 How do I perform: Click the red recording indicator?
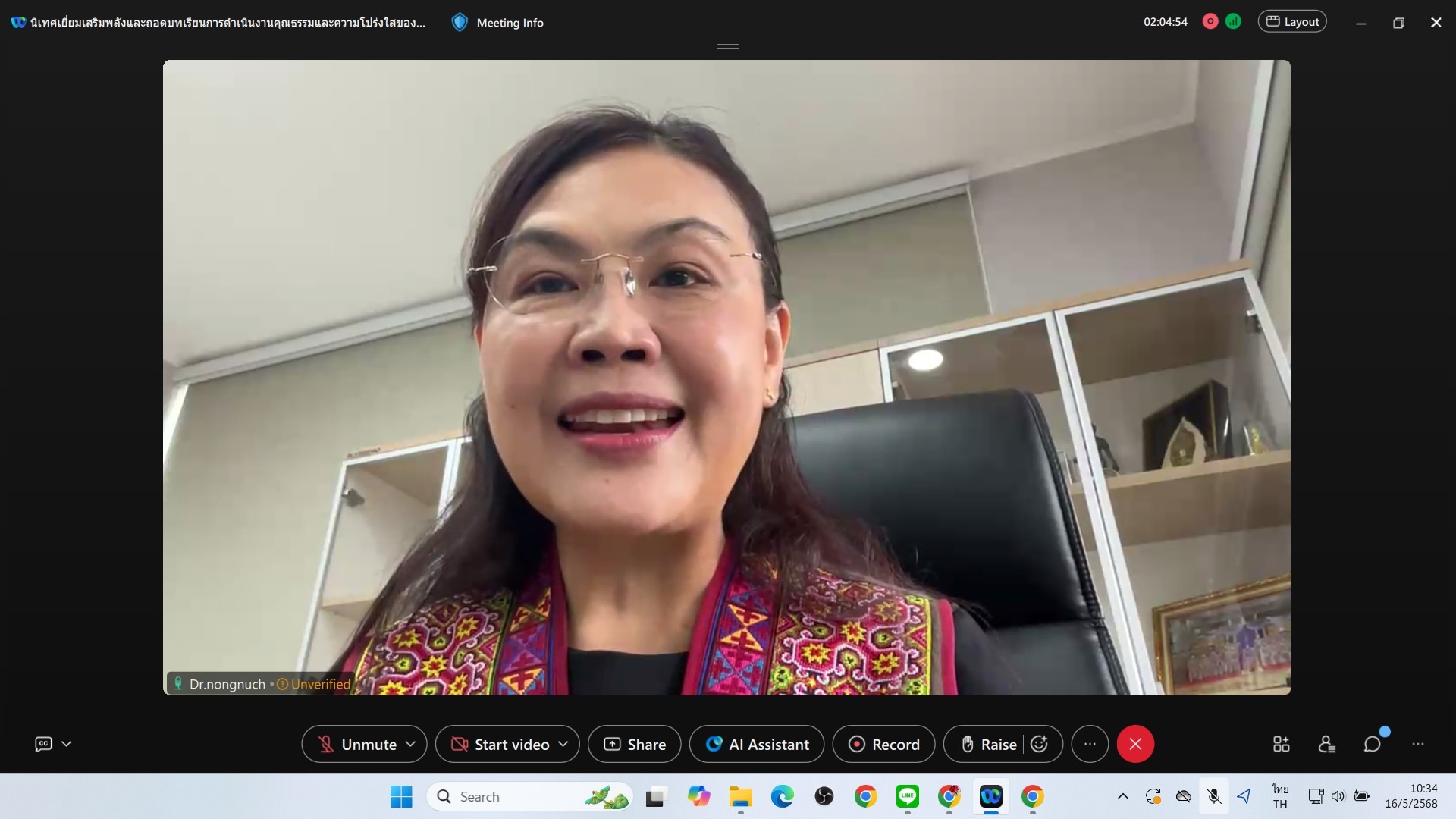coord(1210,21)
